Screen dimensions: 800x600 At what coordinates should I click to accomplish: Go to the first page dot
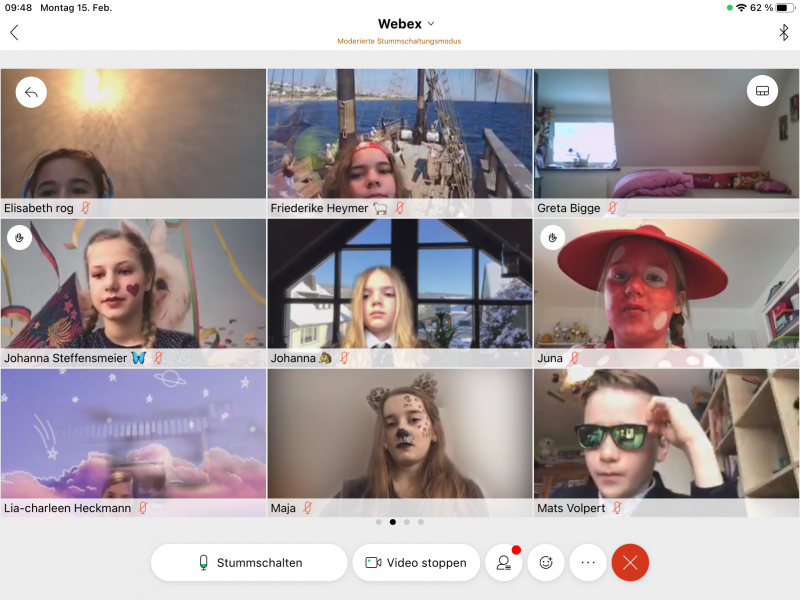click(x=378, y=522)
